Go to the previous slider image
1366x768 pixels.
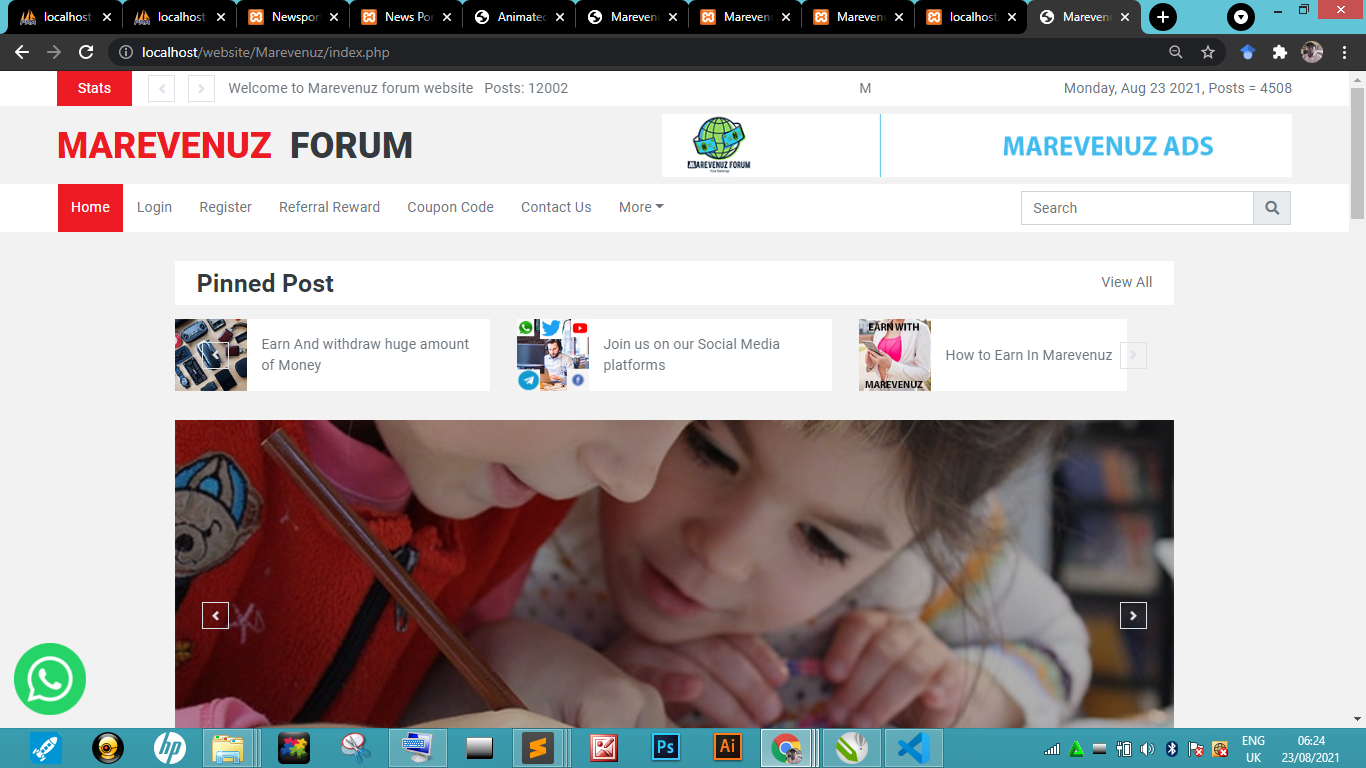[x=215, y=615]
